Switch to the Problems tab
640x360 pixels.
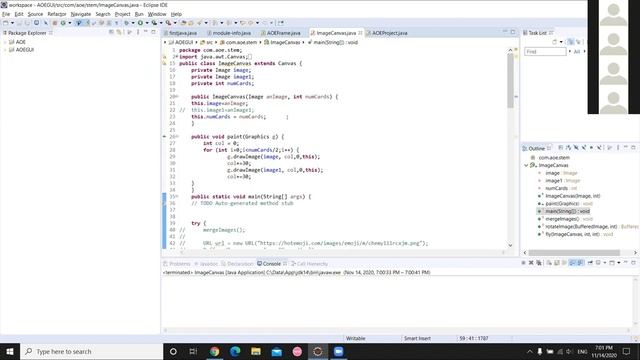[177, 264]
